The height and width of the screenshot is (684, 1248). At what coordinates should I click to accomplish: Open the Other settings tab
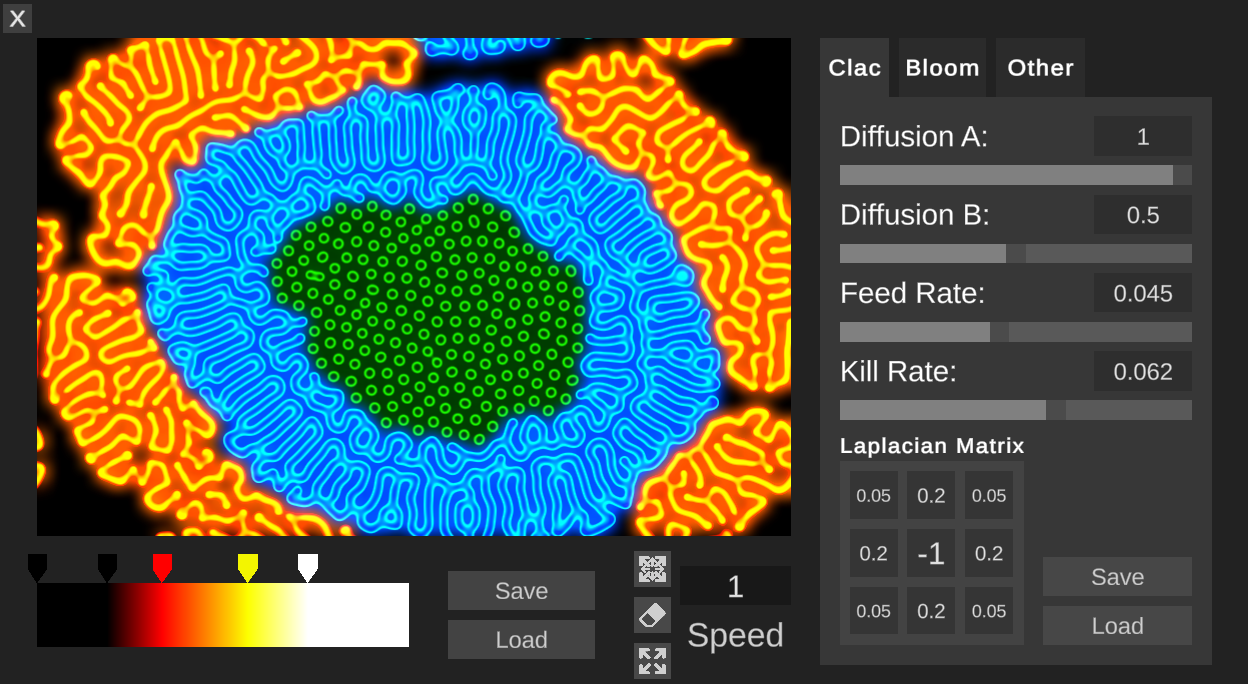tap(1039, 67)
